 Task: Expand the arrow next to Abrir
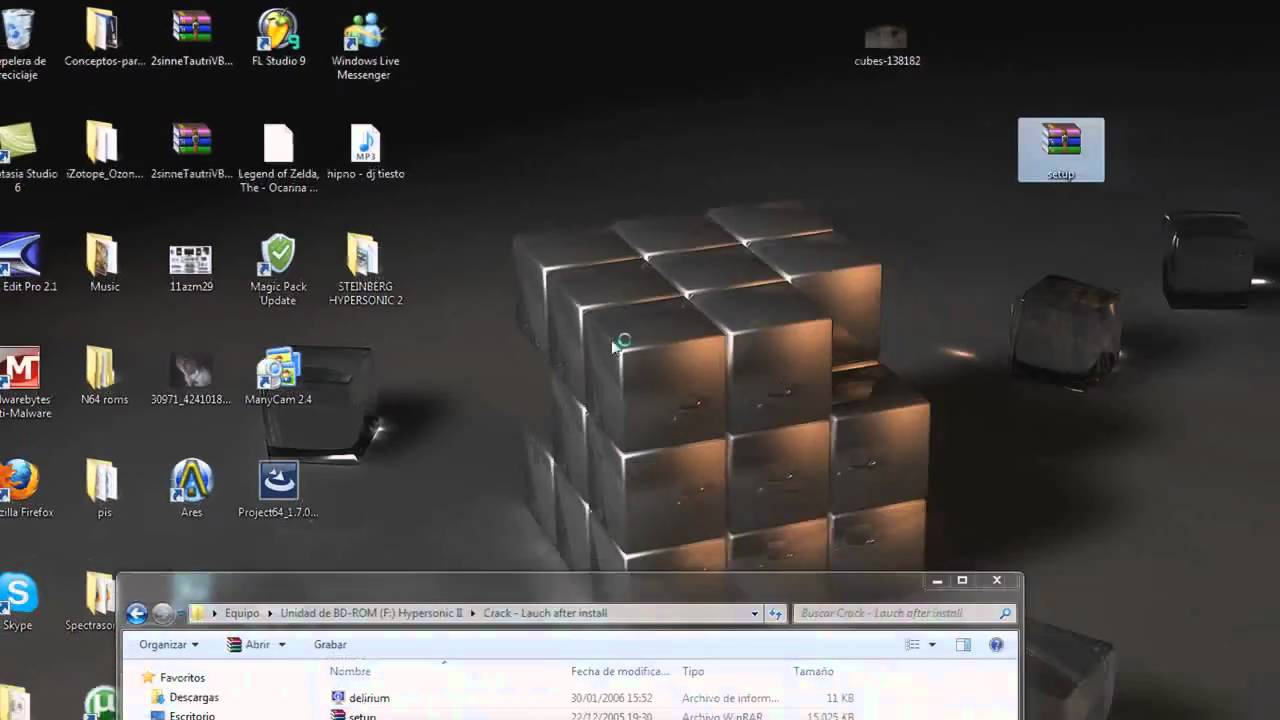[x=282, y=645]
